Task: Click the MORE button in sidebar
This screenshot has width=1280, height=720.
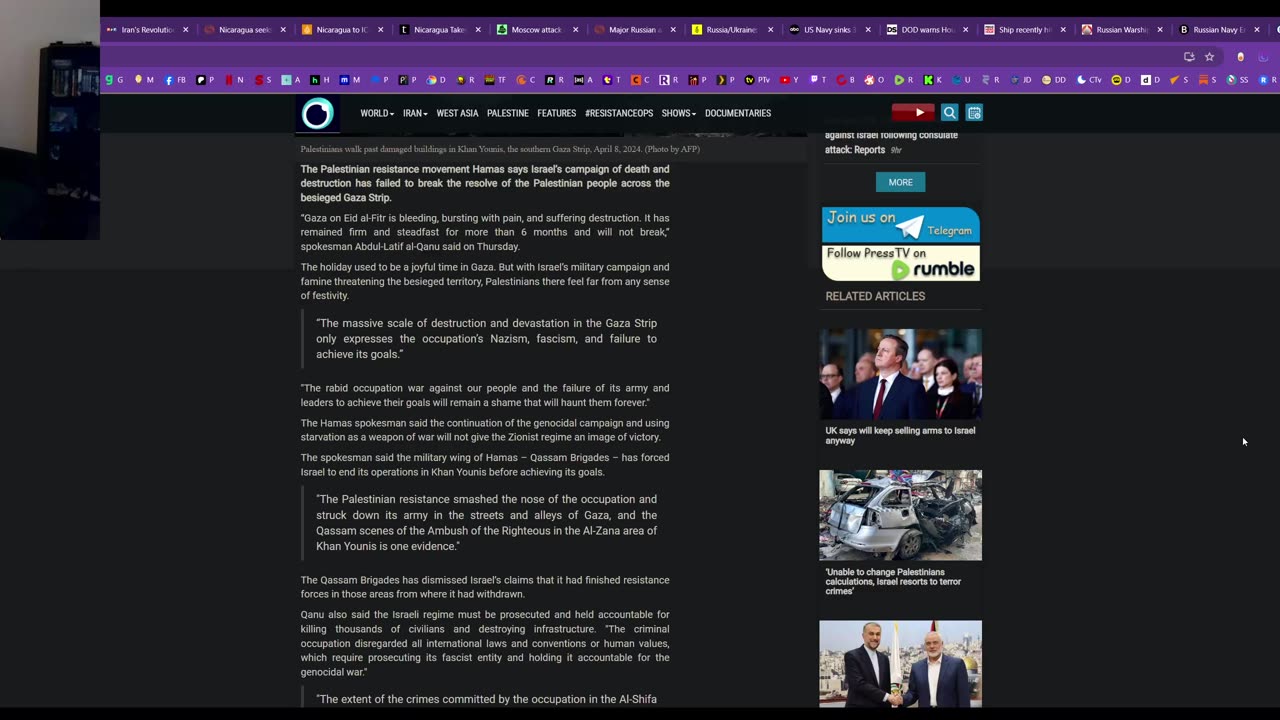Action: point(900,182)
